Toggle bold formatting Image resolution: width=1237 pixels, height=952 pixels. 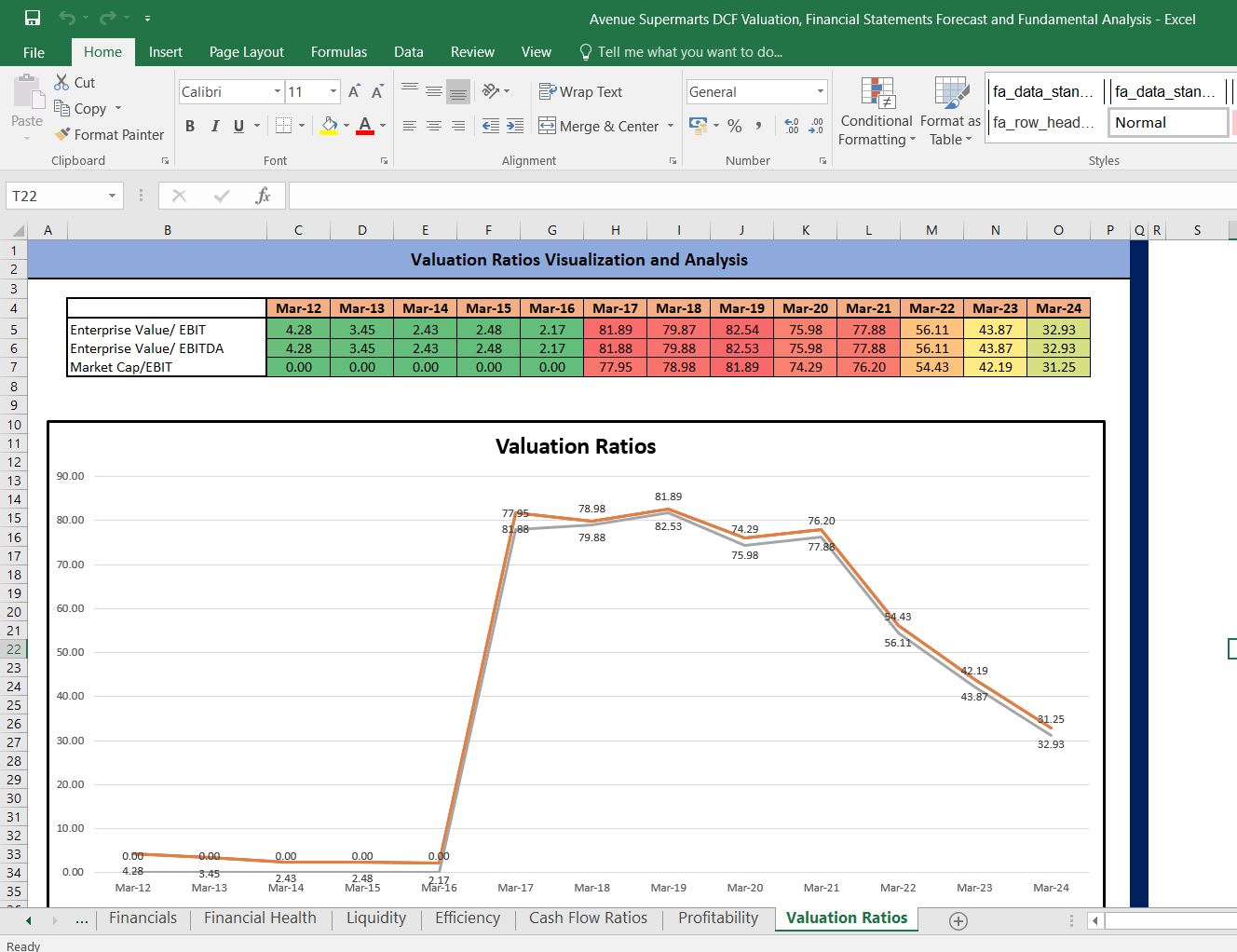tap(190, 126)
